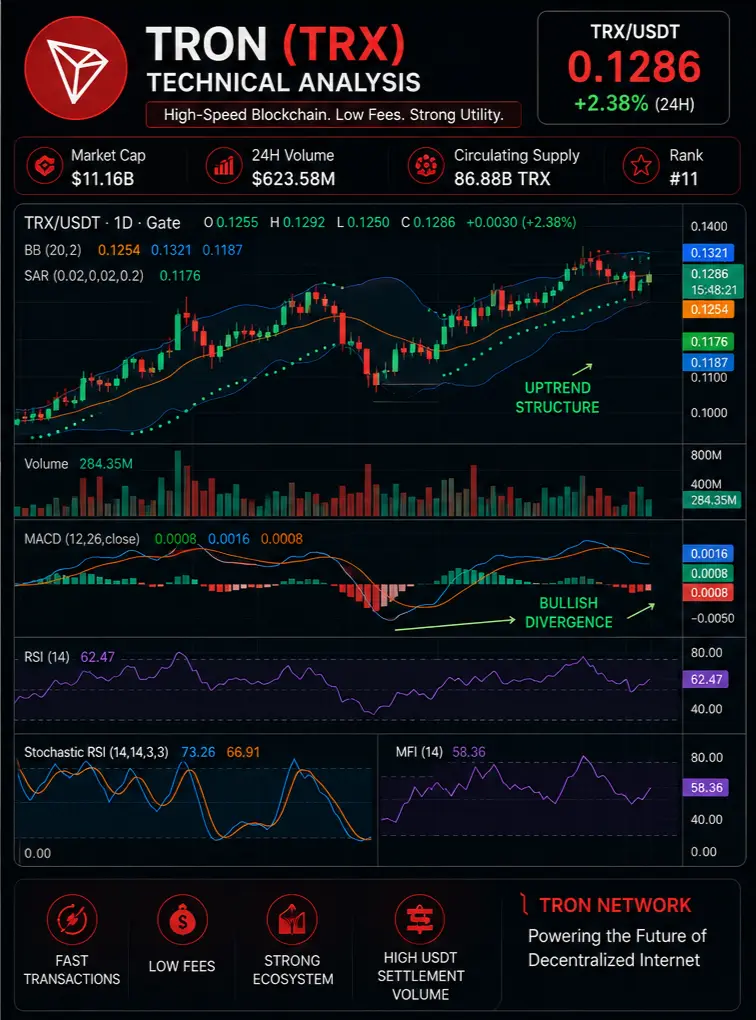Click the open price value O 0.1255

point(231,222)
